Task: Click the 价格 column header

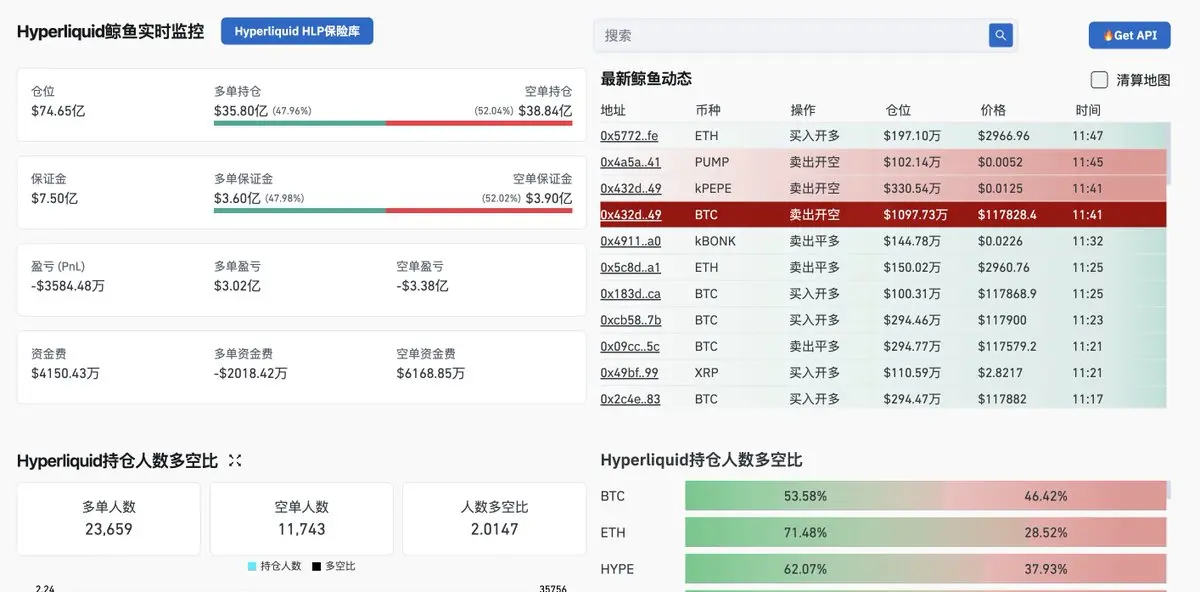Action: pos(993,110)
